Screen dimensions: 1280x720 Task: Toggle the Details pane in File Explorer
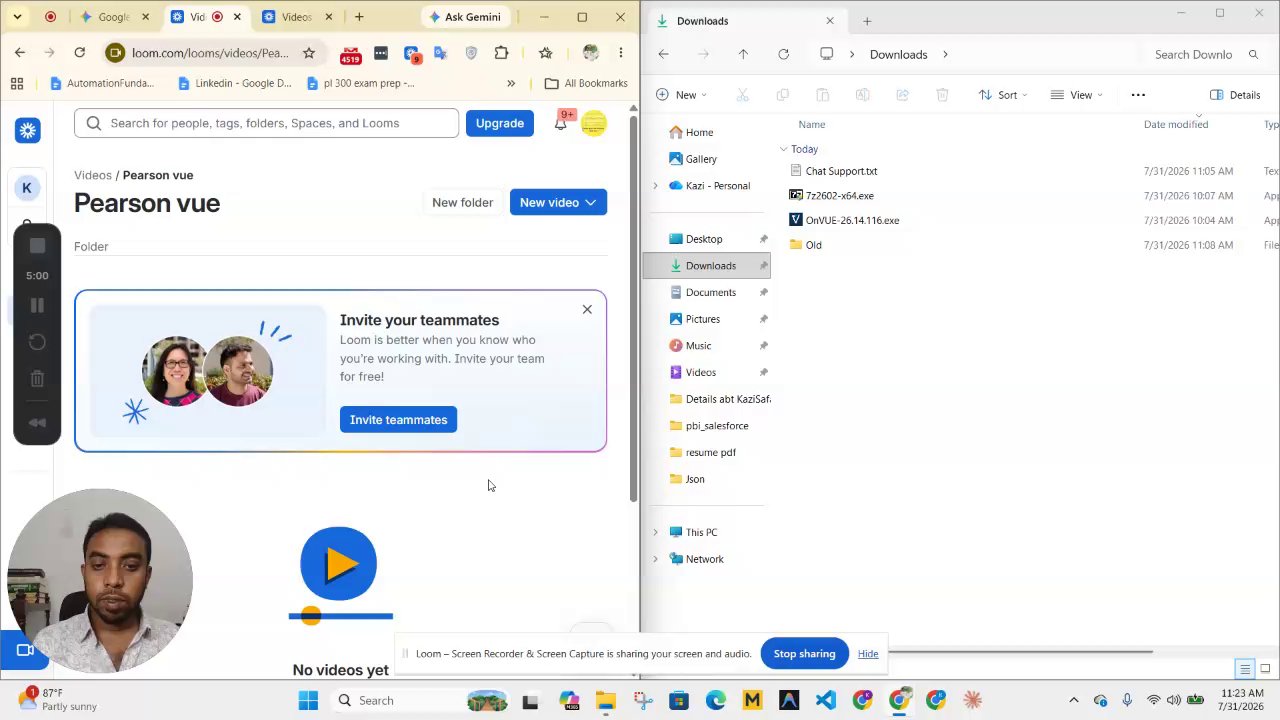[1235, 95]
